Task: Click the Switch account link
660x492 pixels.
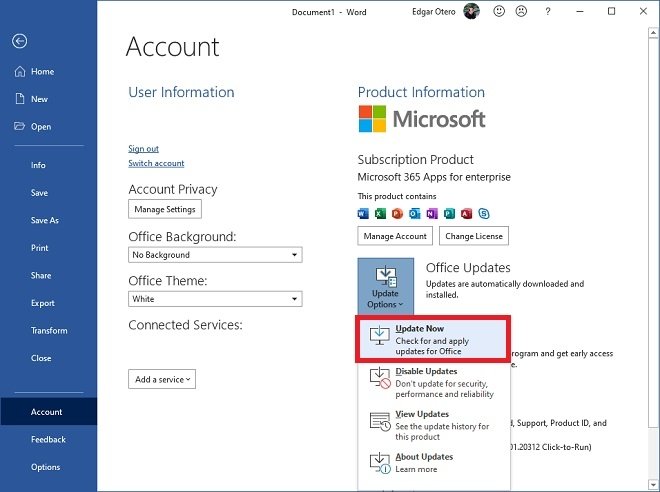Action: tap(156, 163)
